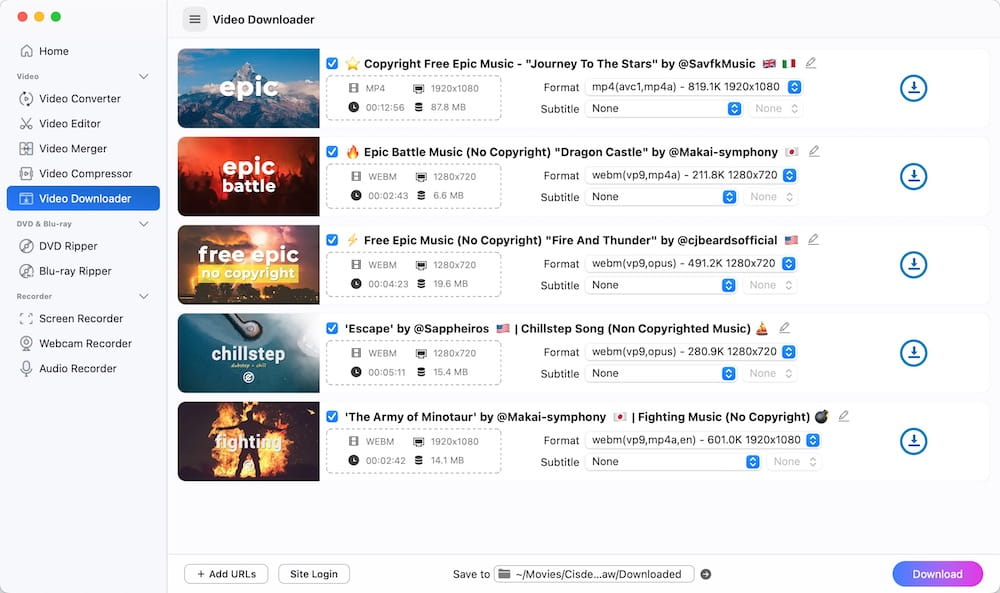Open Subtitle dropdown for 'Journey To The Stars'
1000x593 pixels.
tap(663, 108)
